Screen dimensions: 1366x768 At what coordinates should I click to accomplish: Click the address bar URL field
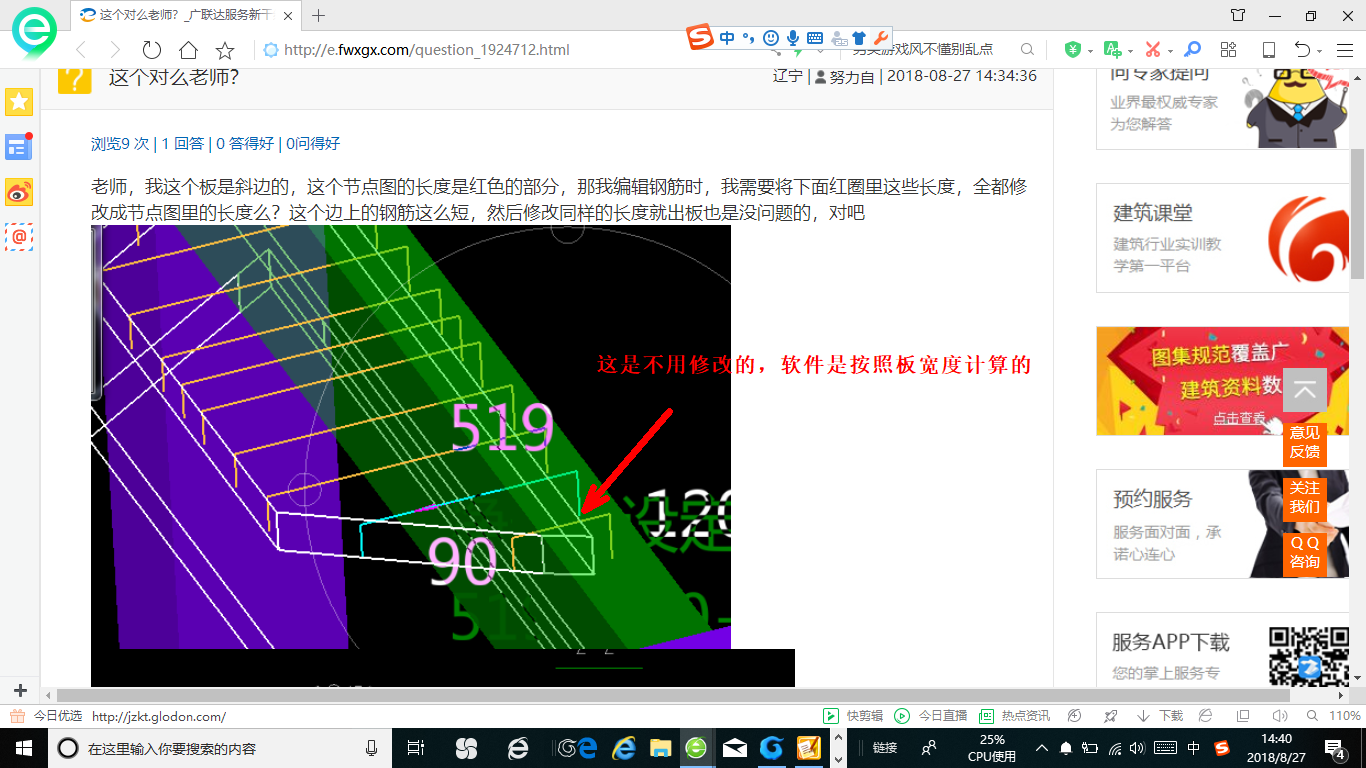pos(426,49)
